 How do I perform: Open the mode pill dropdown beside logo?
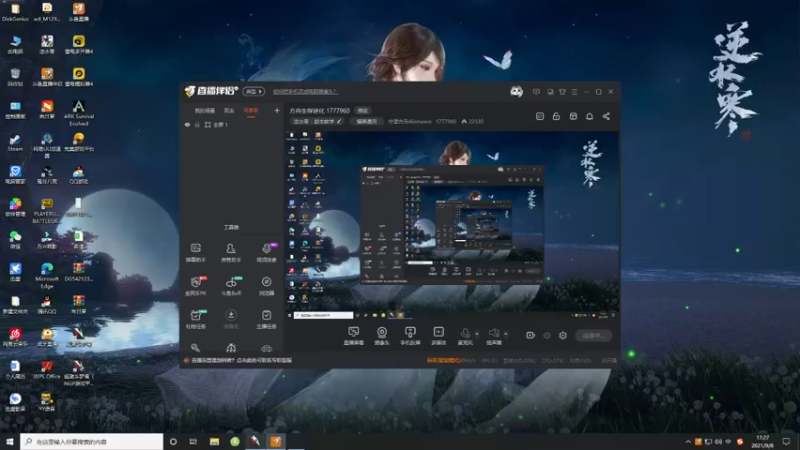coord(253,91)
